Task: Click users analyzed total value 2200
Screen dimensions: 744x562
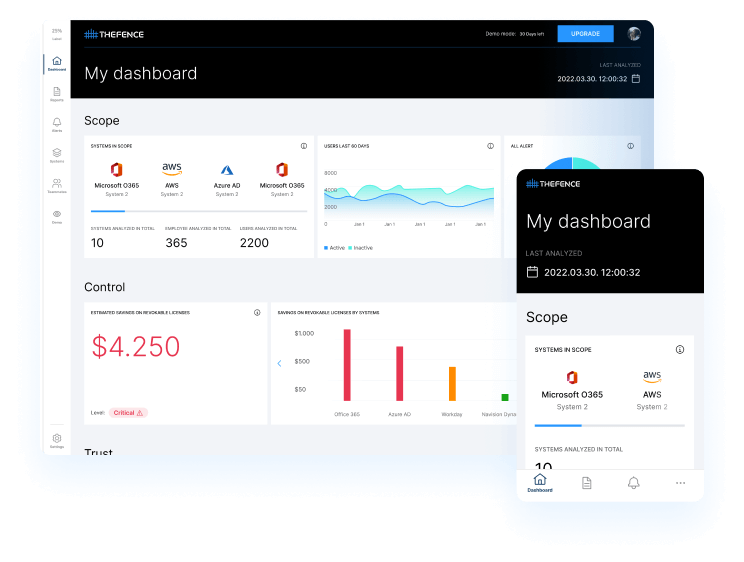Action: point(254,243)
